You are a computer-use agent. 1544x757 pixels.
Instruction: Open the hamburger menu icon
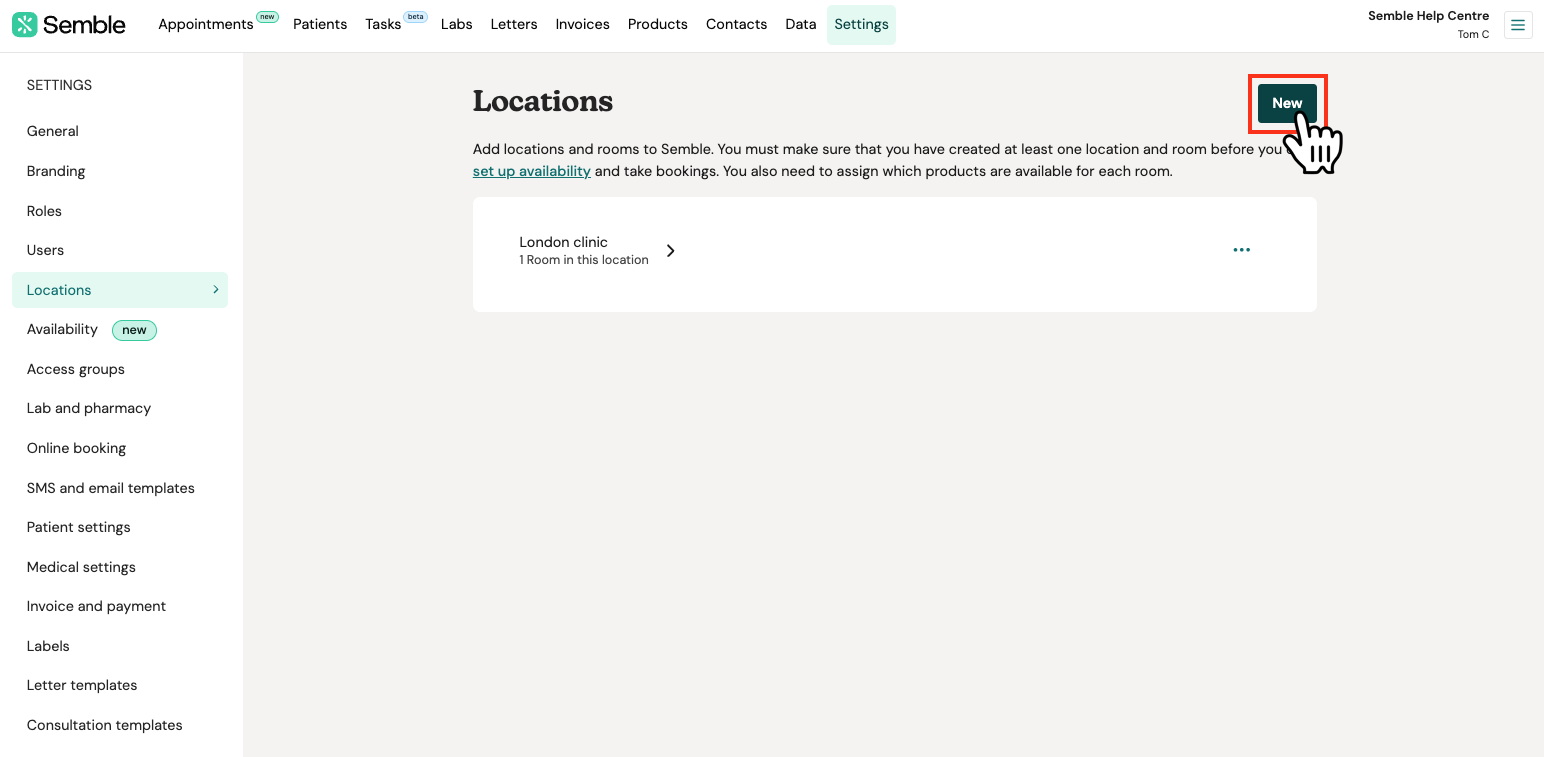1518,25
